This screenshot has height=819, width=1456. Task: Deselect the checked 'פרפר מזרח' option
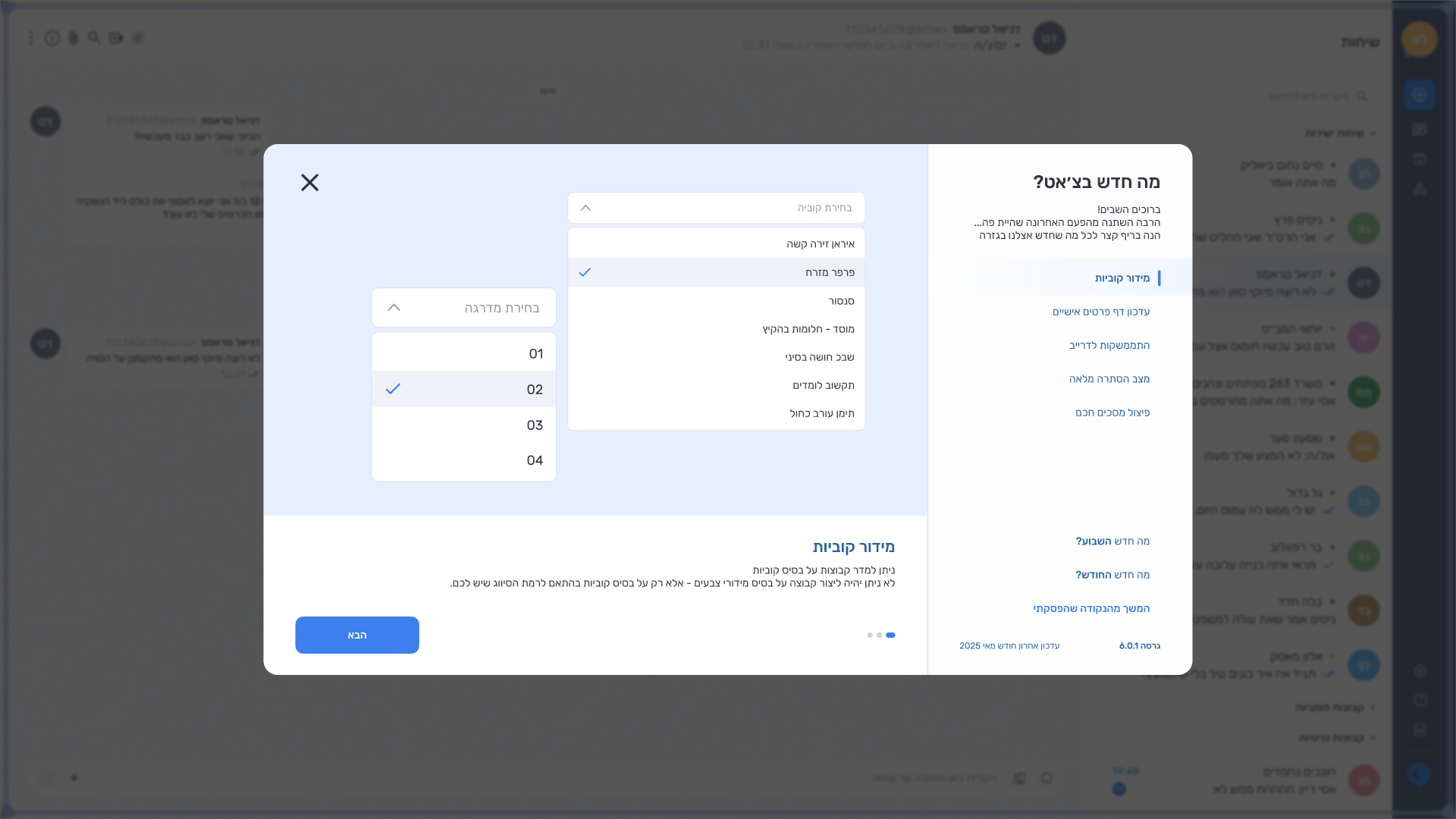pos(716,272)
